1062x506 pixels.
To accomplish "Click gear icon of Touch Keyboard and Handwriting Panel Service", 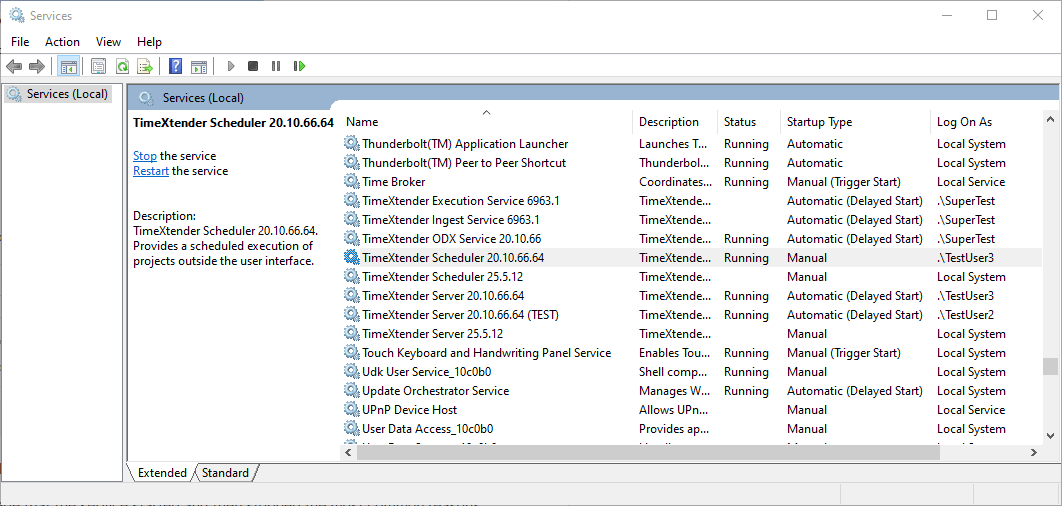I will (351, 352).
